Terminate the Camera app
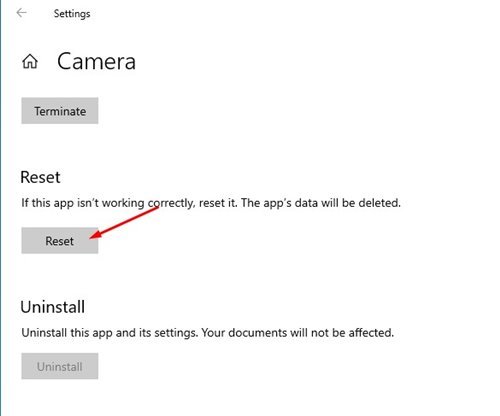The height and width of the screenshot is (416, 500). [x=60, y=111]
